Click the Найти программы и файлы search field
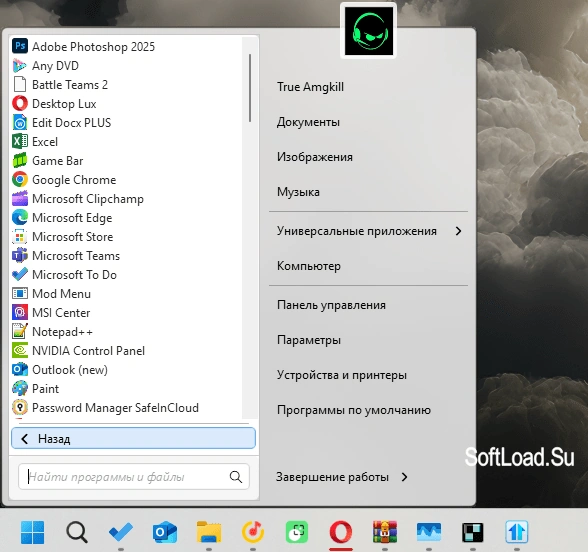This screenshot has height=552, width=588. pyautogui.click(x=134, y=477)
